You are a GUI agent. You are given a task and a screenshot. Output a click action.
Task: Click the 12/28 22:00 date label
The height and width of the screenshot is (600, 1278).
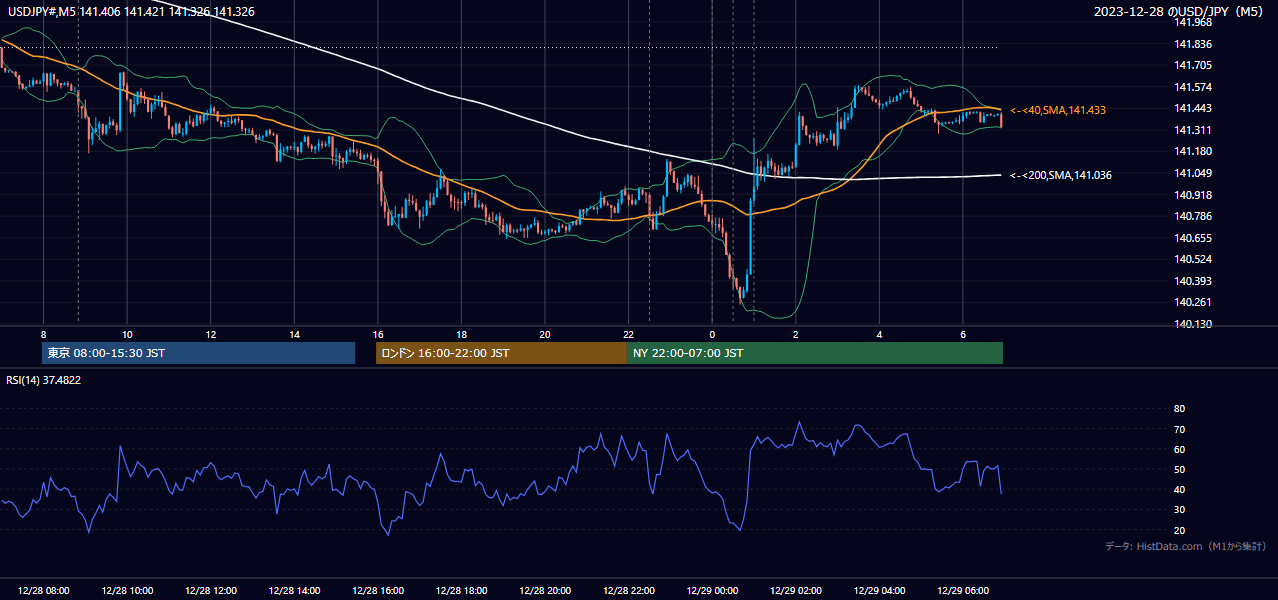tap(628, 591)
